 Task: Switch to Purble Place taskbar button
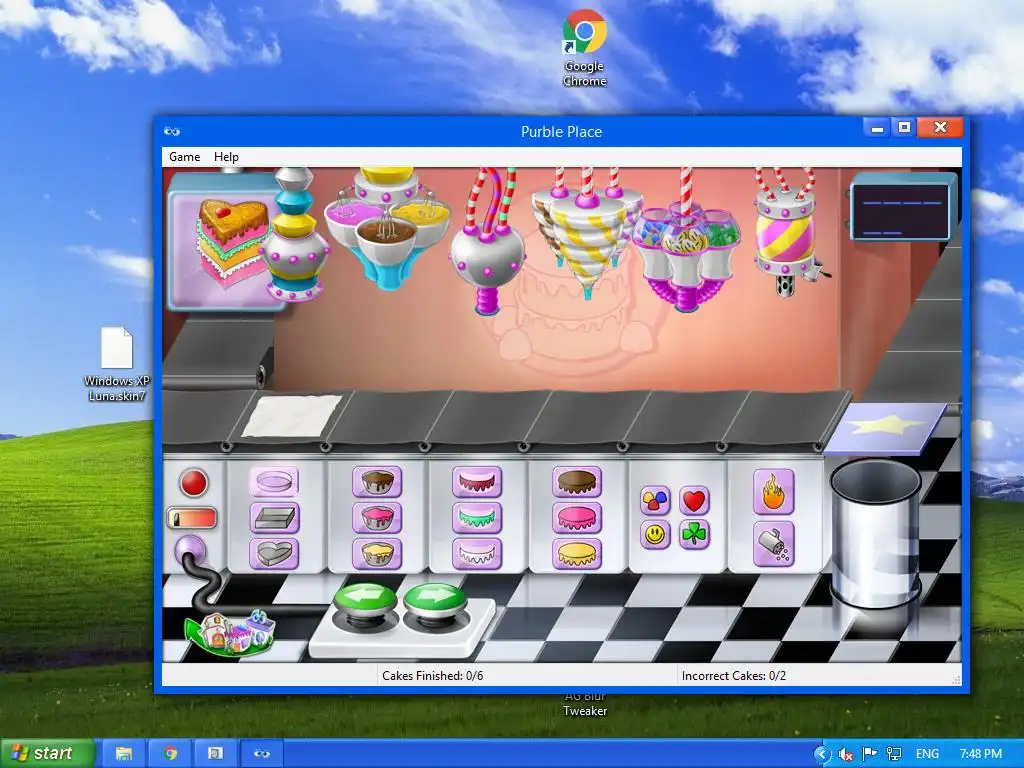click(x=262, y=754)
